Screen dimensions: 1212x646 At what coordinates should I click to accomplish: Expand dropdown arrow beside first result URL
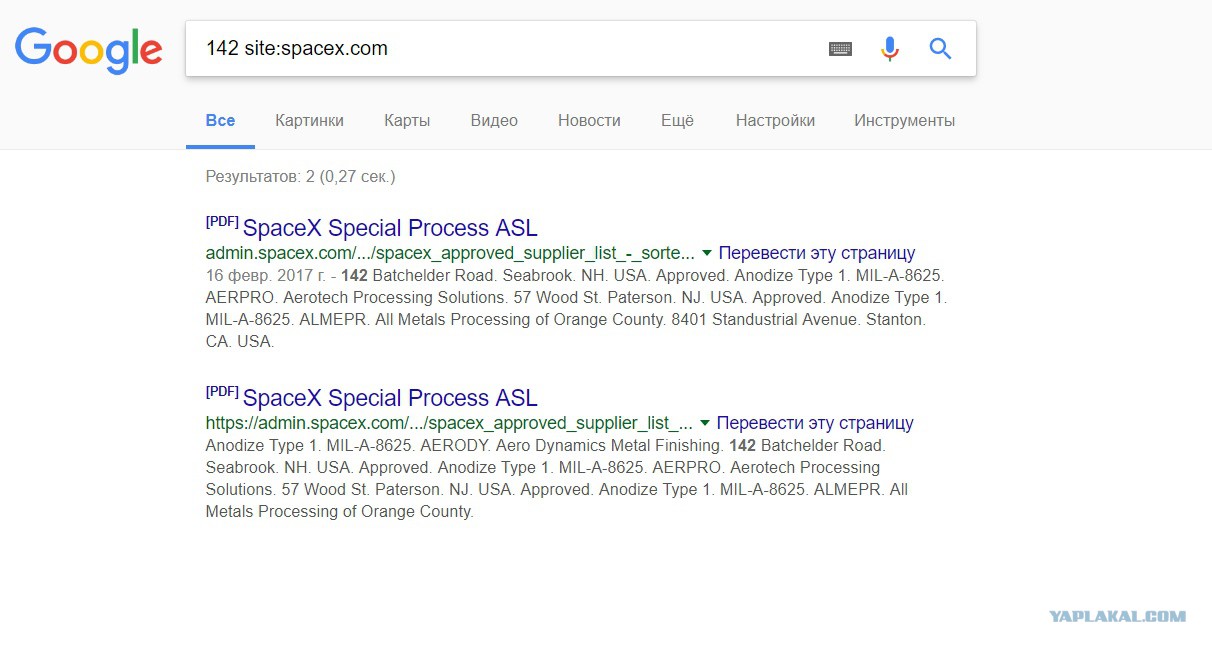[706, 253]
